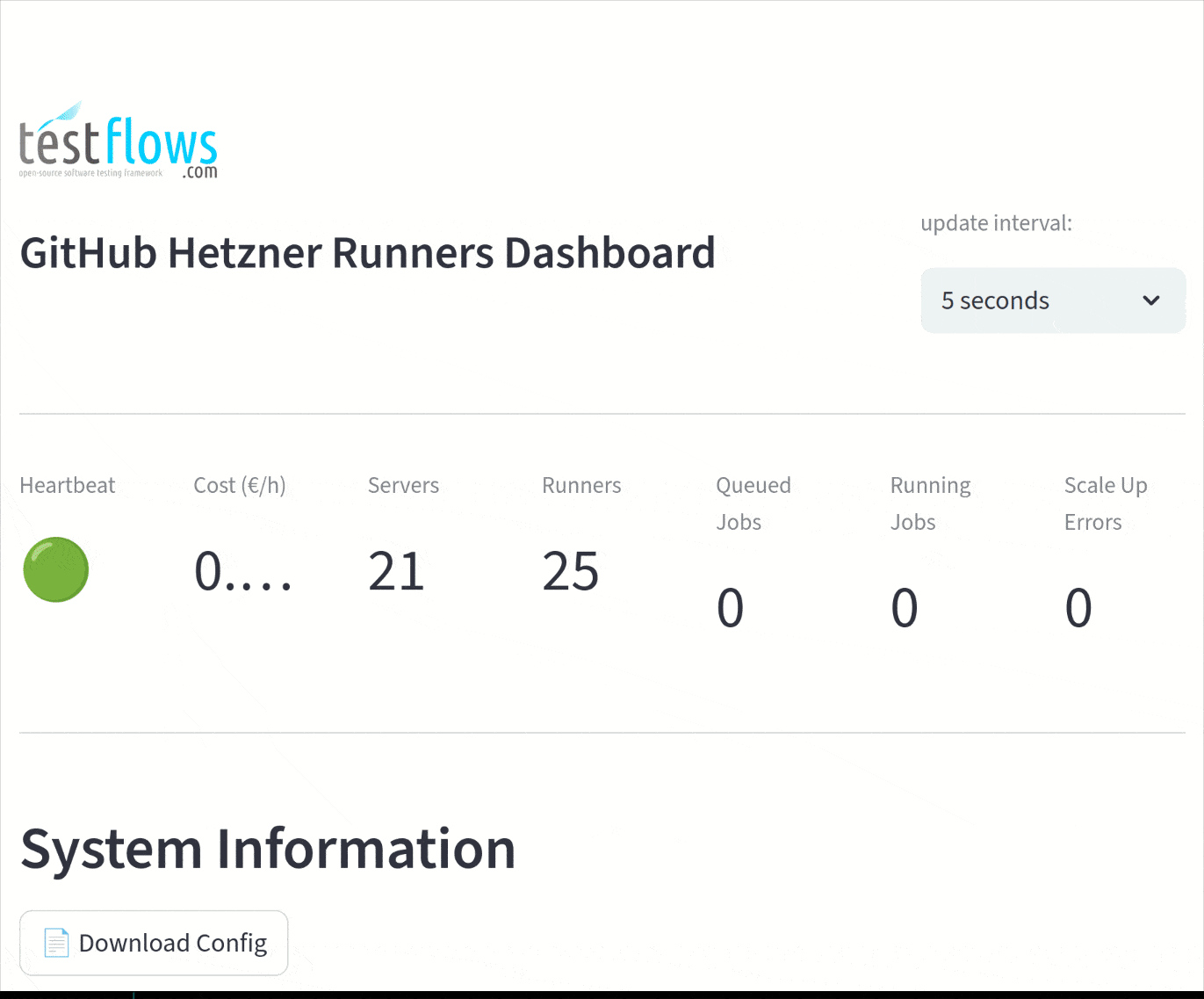Open the update interval dropdown
This screenshot has height=999, width=1204.
point(1053,300)
